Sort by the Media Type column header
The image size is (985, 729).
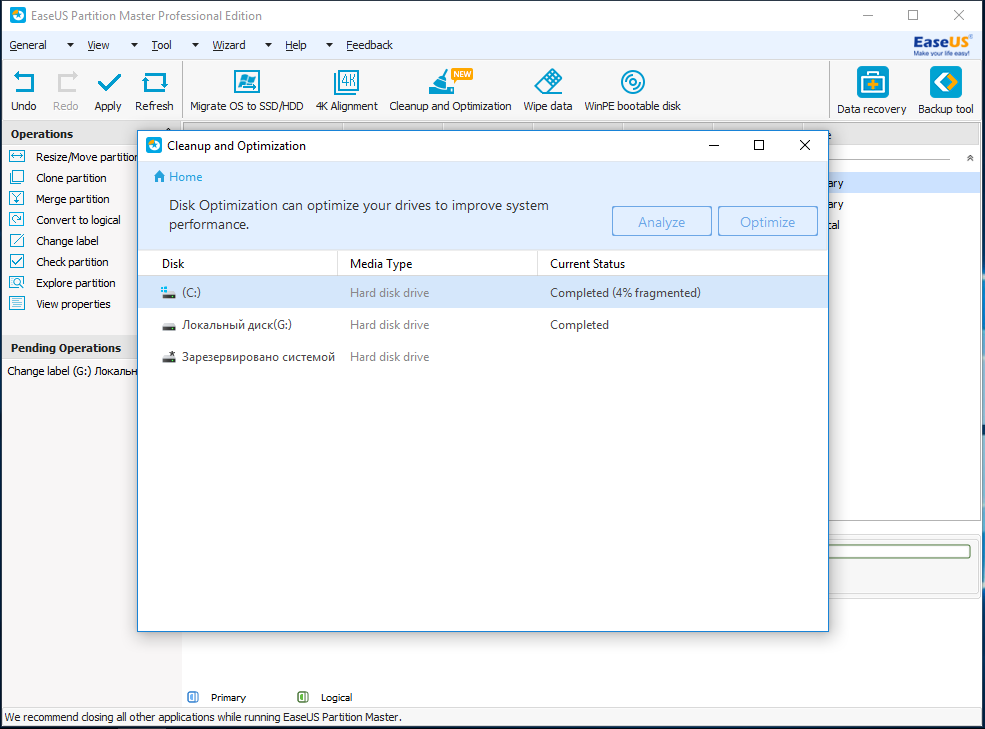click(x=438, y=263)
